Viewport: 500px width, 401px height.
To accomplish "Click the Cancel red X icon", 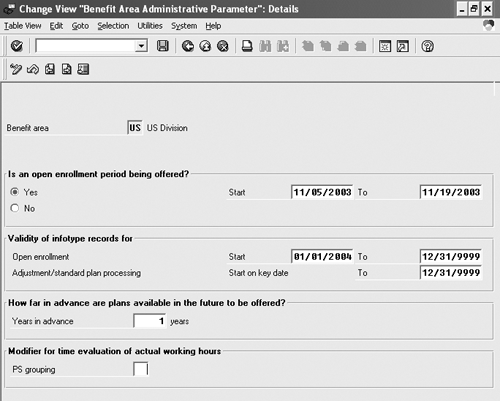I will click(x=223, y=46).
